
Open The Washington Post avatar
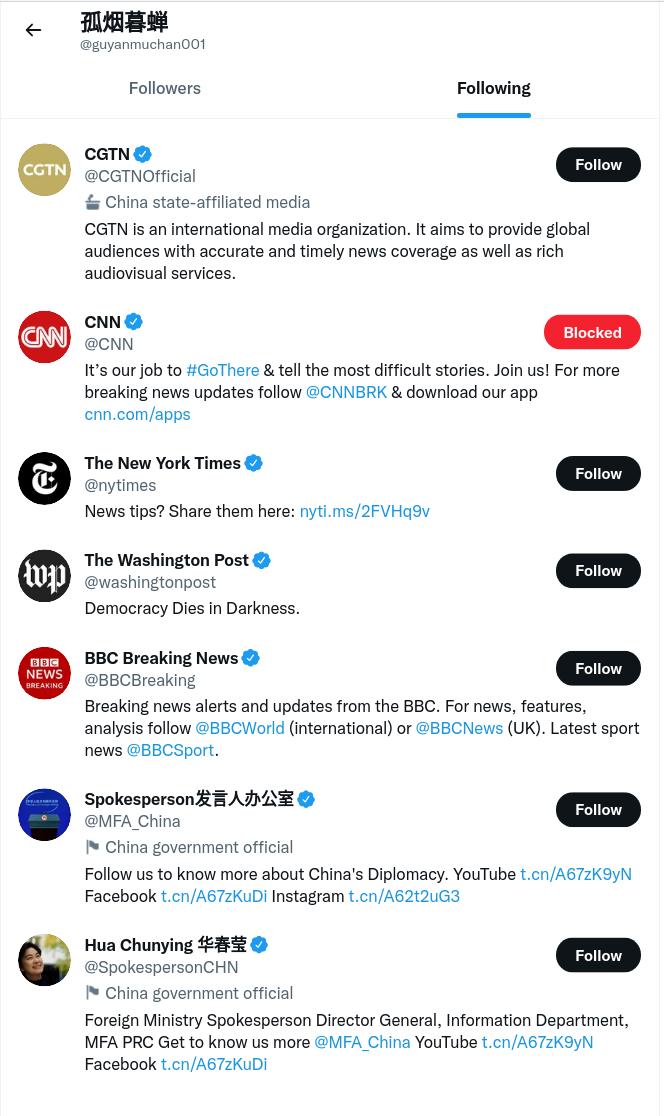[x=44, y=576]
